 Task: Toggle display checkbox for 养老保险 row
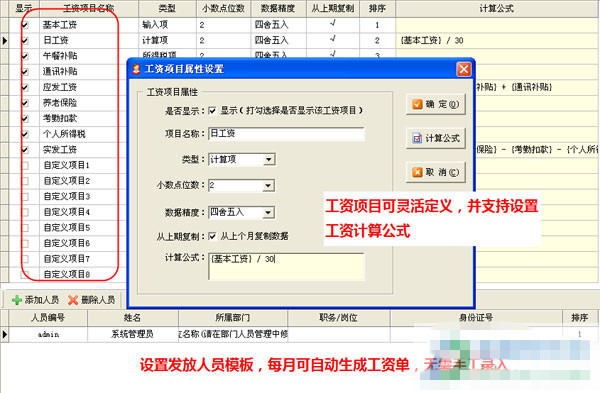coord(25,103)
